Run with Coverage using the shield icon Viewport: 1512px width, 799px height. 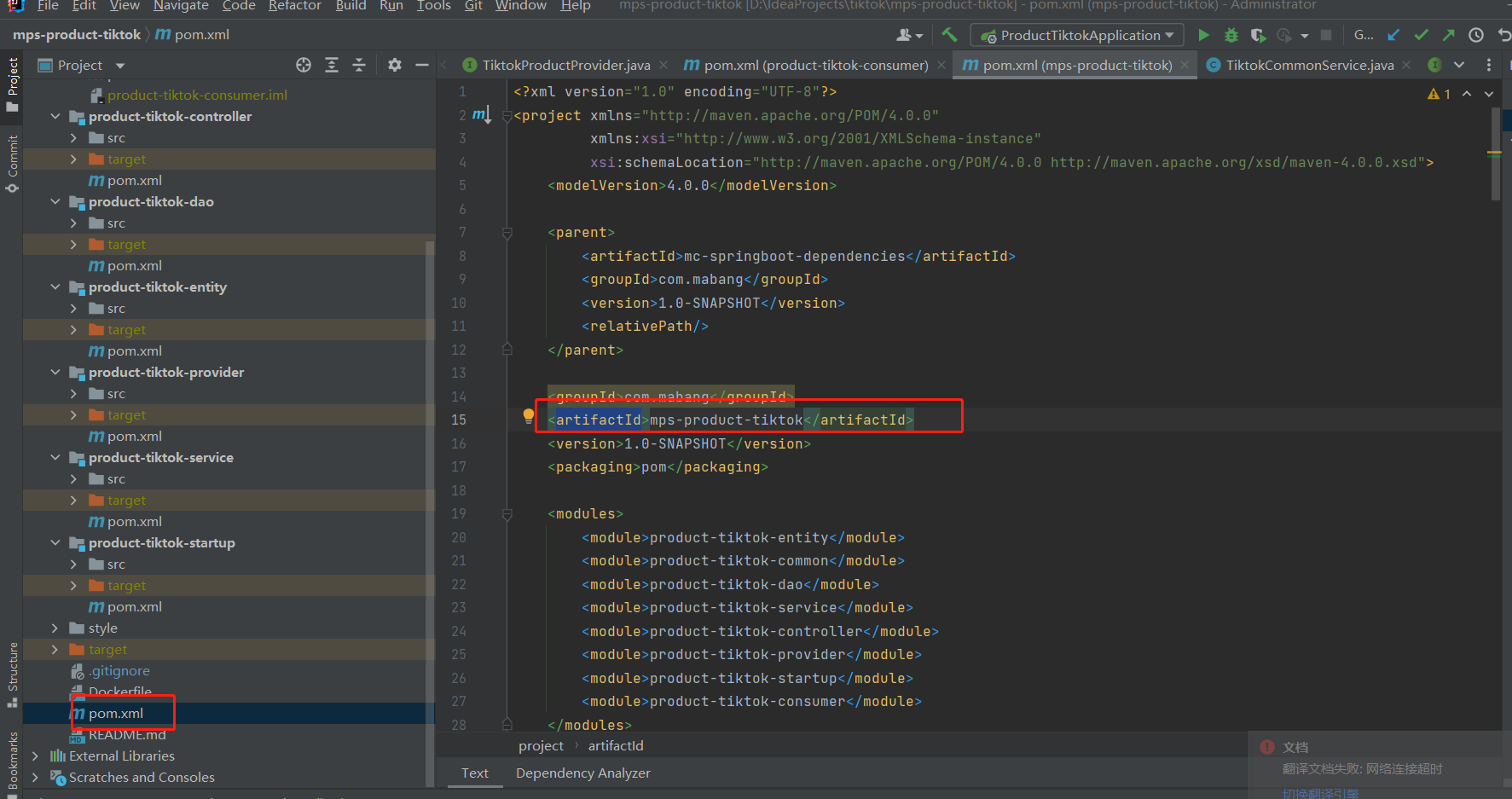(1258, 35)
